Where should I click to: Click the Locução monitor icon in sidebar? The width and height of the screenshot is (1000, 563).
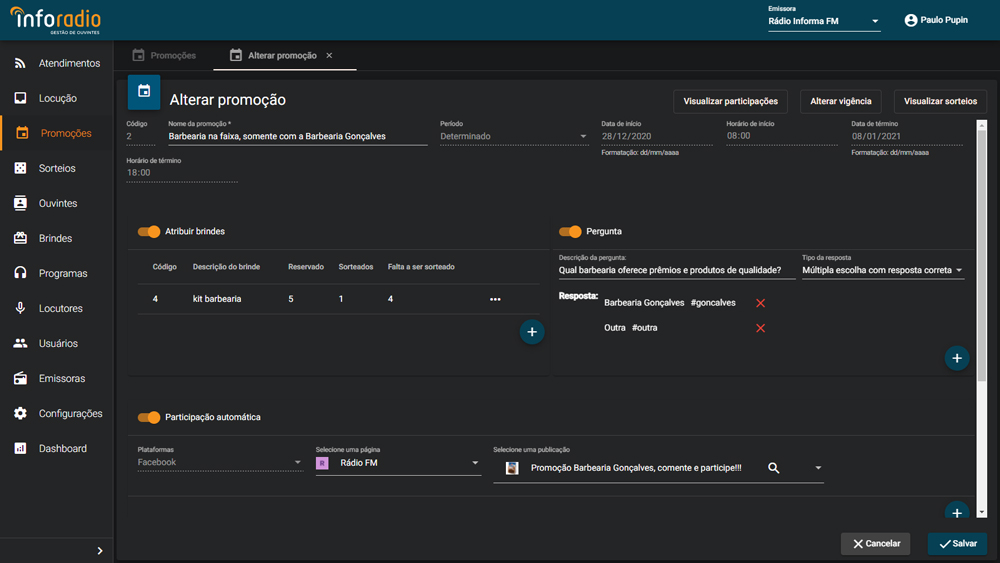pos(20,98)
